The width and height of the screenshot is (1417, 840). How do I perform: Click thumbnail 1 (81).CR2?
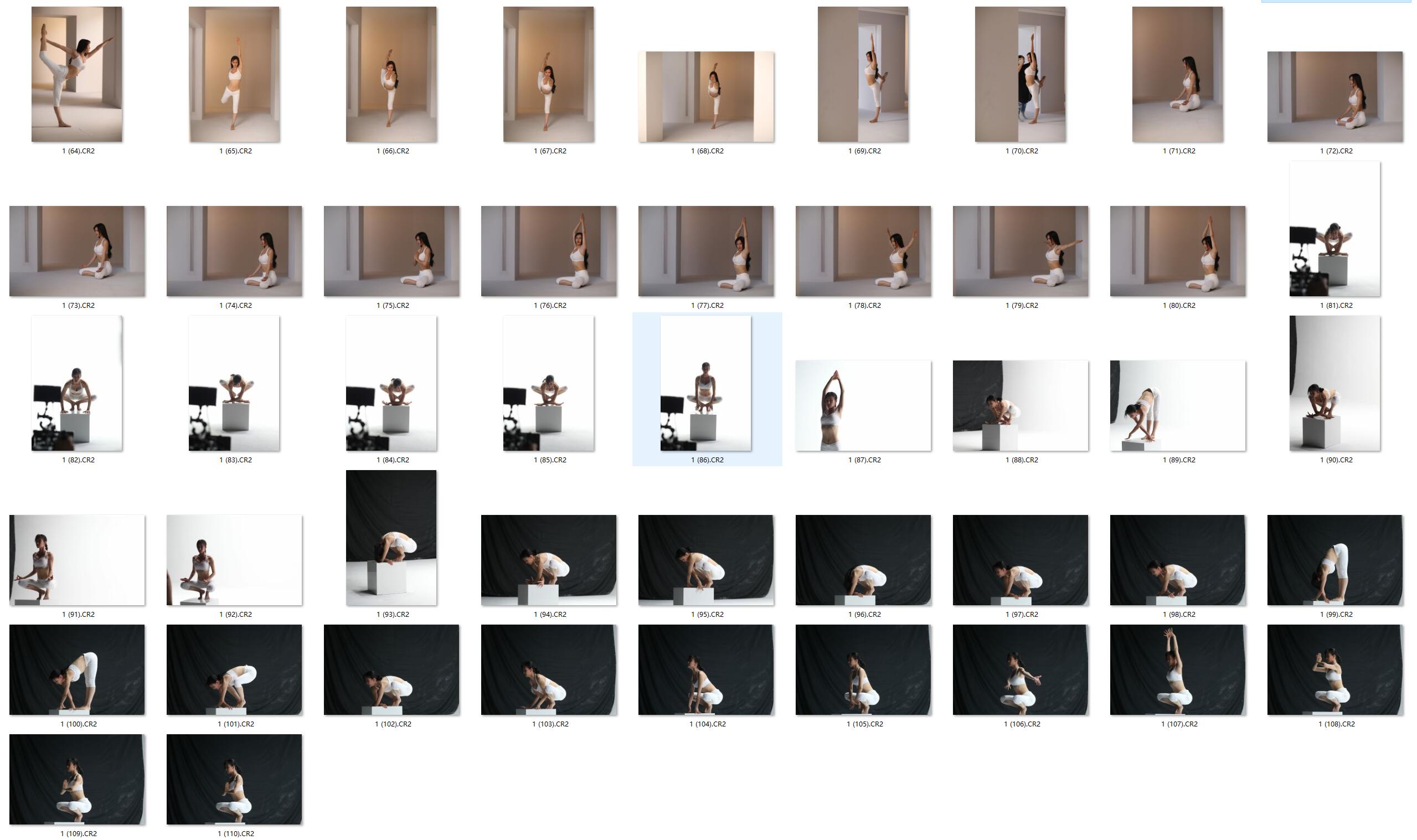point(1334,229)
